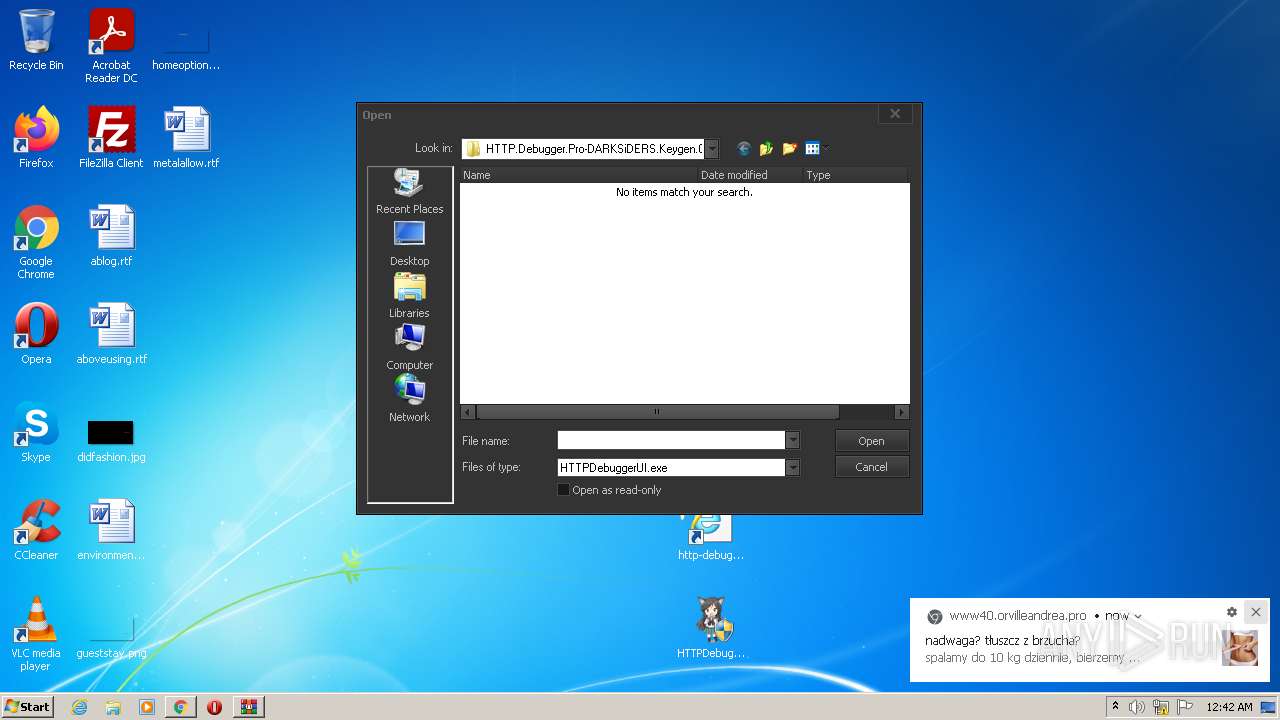Open VLC media player shortcut
This screenshot has height=720, width=1280.
(x=36, y=634)
